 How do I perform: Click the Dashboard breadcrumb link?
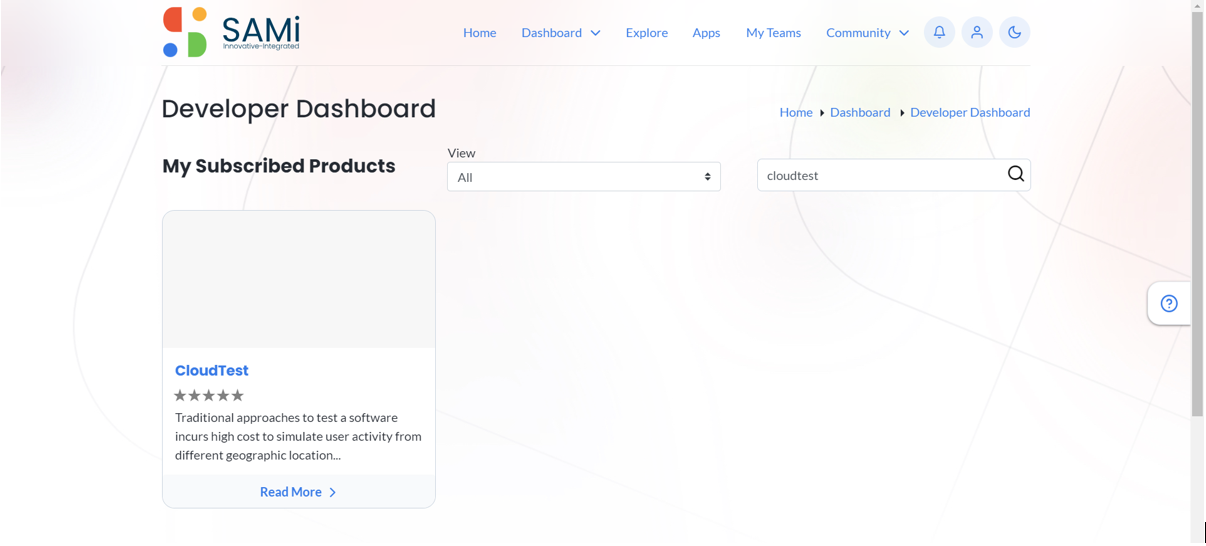pos(860,112)
